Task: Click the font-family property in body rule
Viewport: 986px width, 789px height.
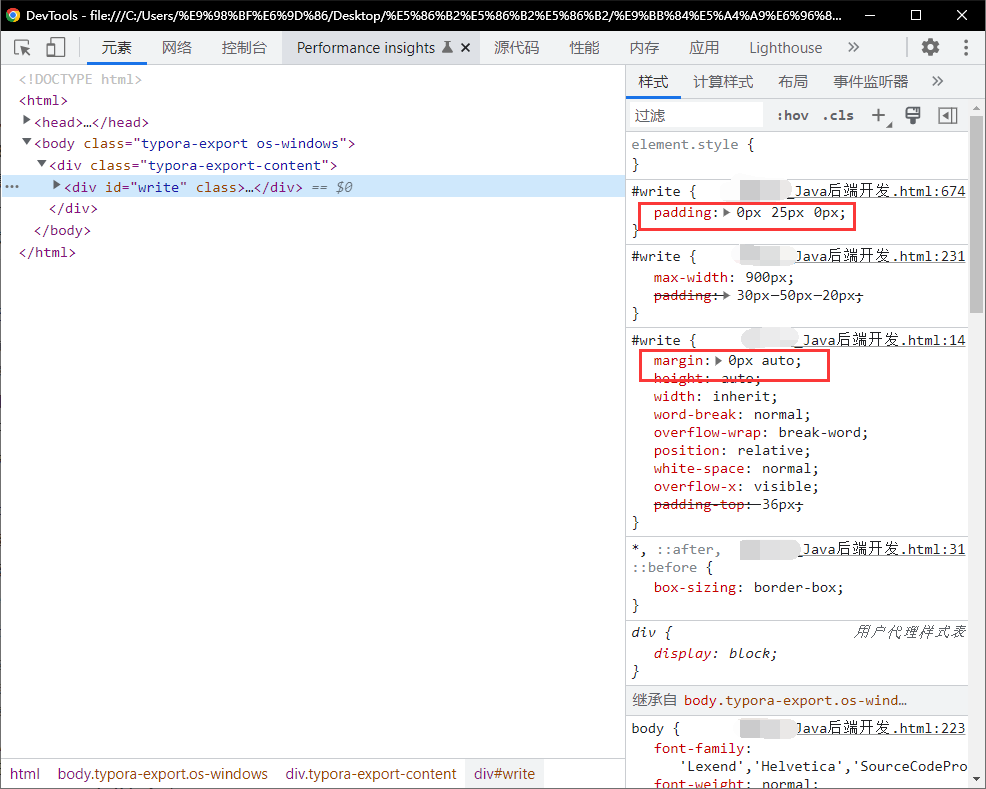Action: [x=701, y=749]
